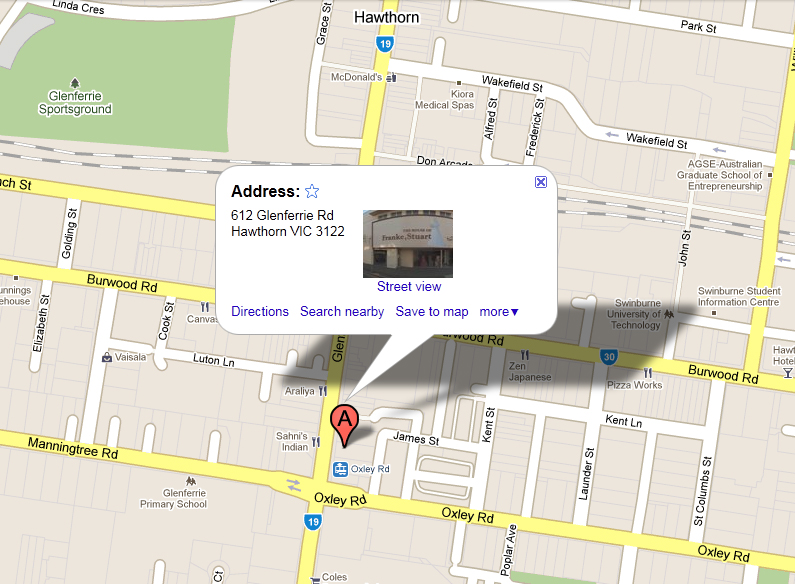Click the Swinburne Student Information Centre label
The width and height of the screenshot is (795, 584).
pyautogui.click(x=739, y=297)
